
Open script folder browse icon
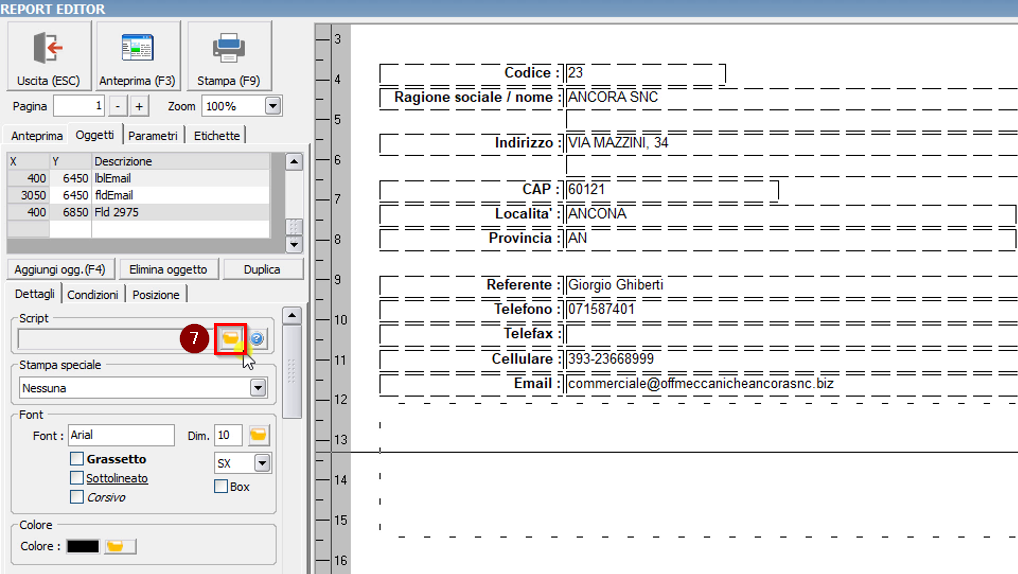point(231,339)
